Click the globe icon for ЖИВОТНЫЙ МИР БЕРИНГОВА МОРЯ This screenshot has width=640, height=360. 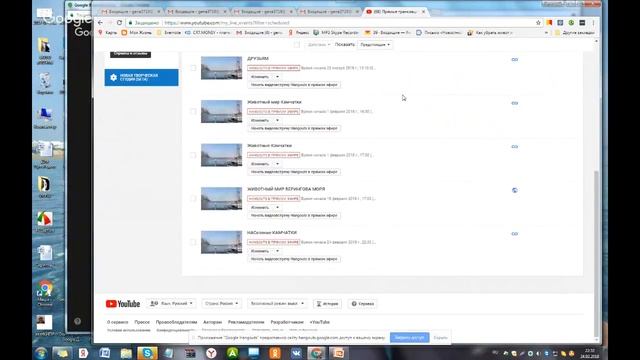515,190
